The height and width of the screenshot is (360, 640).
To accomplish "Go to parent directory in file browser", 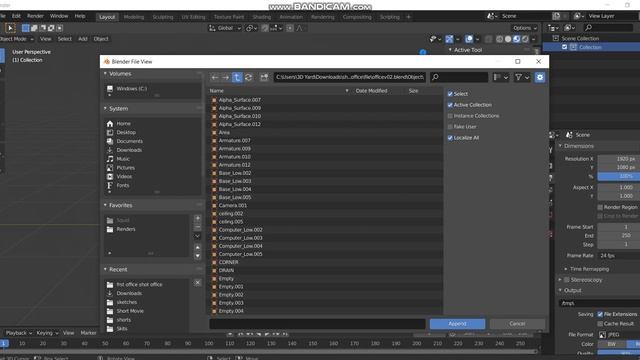I will 237,77.
